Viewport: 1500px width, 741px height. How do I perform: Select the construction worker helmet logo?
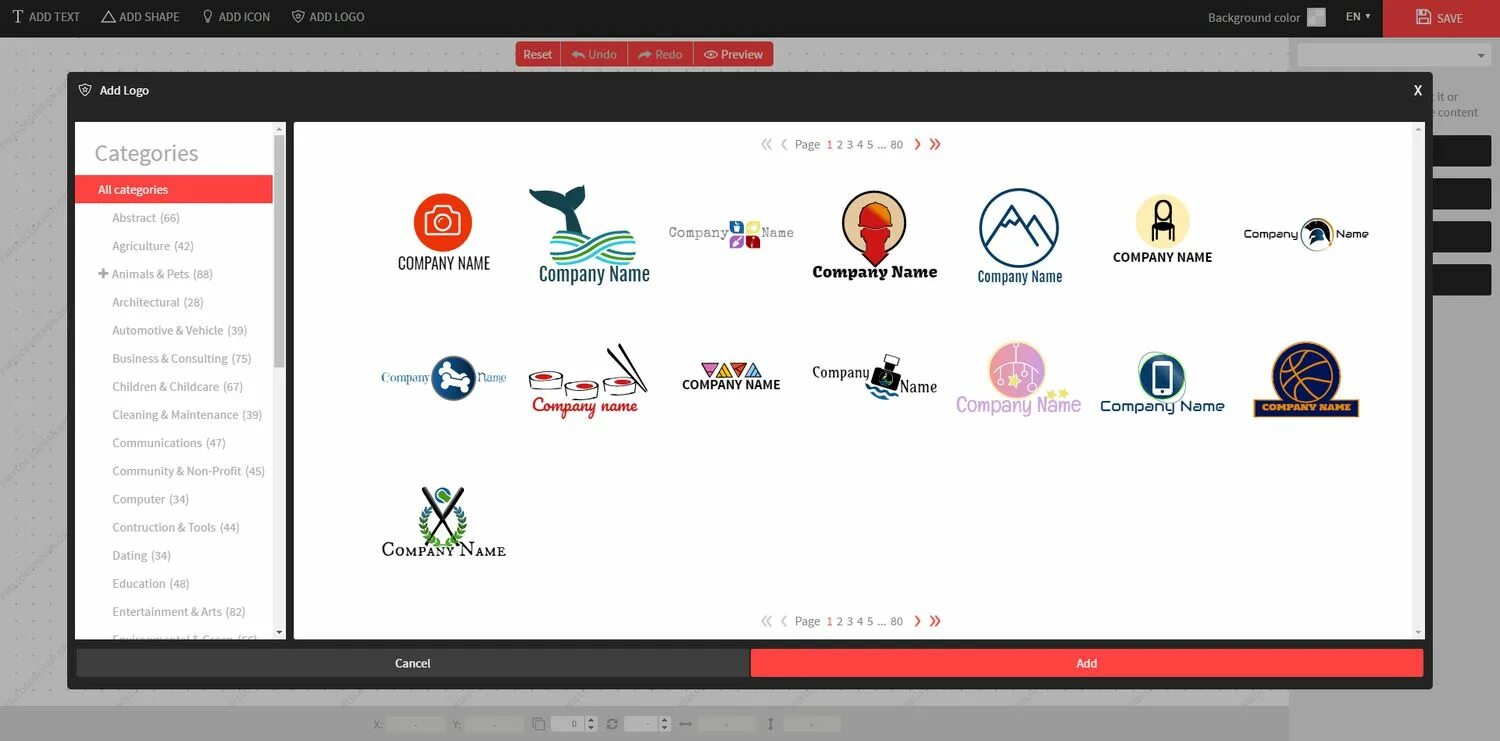875,236
